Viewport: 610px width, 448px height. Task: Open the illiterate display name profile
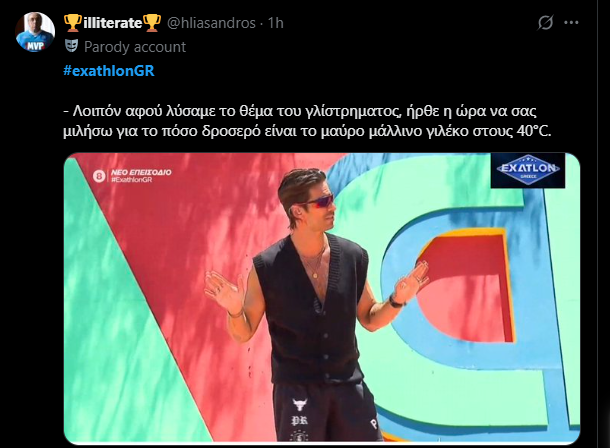112,23
